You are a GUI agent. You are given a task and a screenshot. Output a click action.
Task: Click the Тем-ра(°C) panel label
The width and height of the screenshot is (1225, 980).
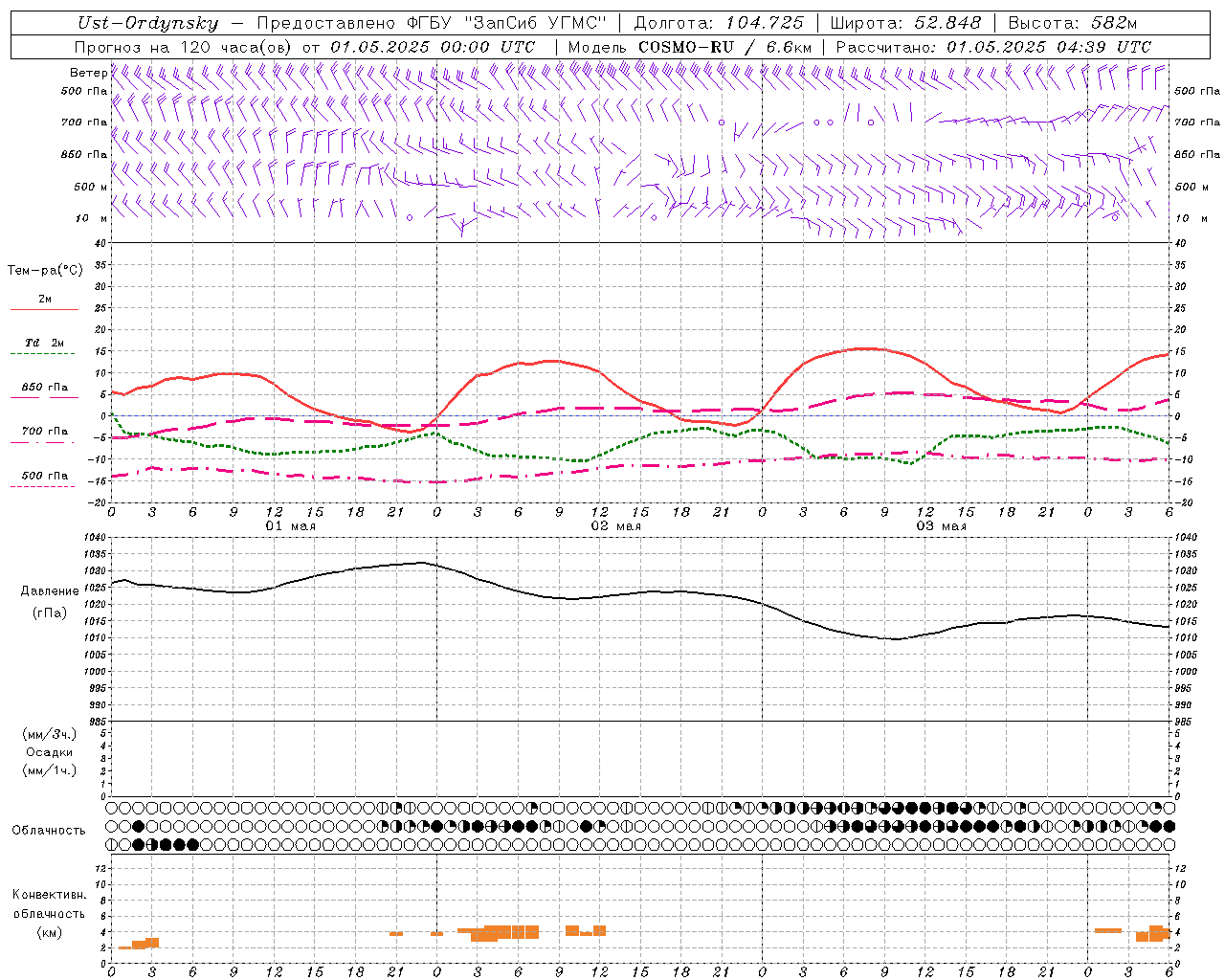click(45, 271)
